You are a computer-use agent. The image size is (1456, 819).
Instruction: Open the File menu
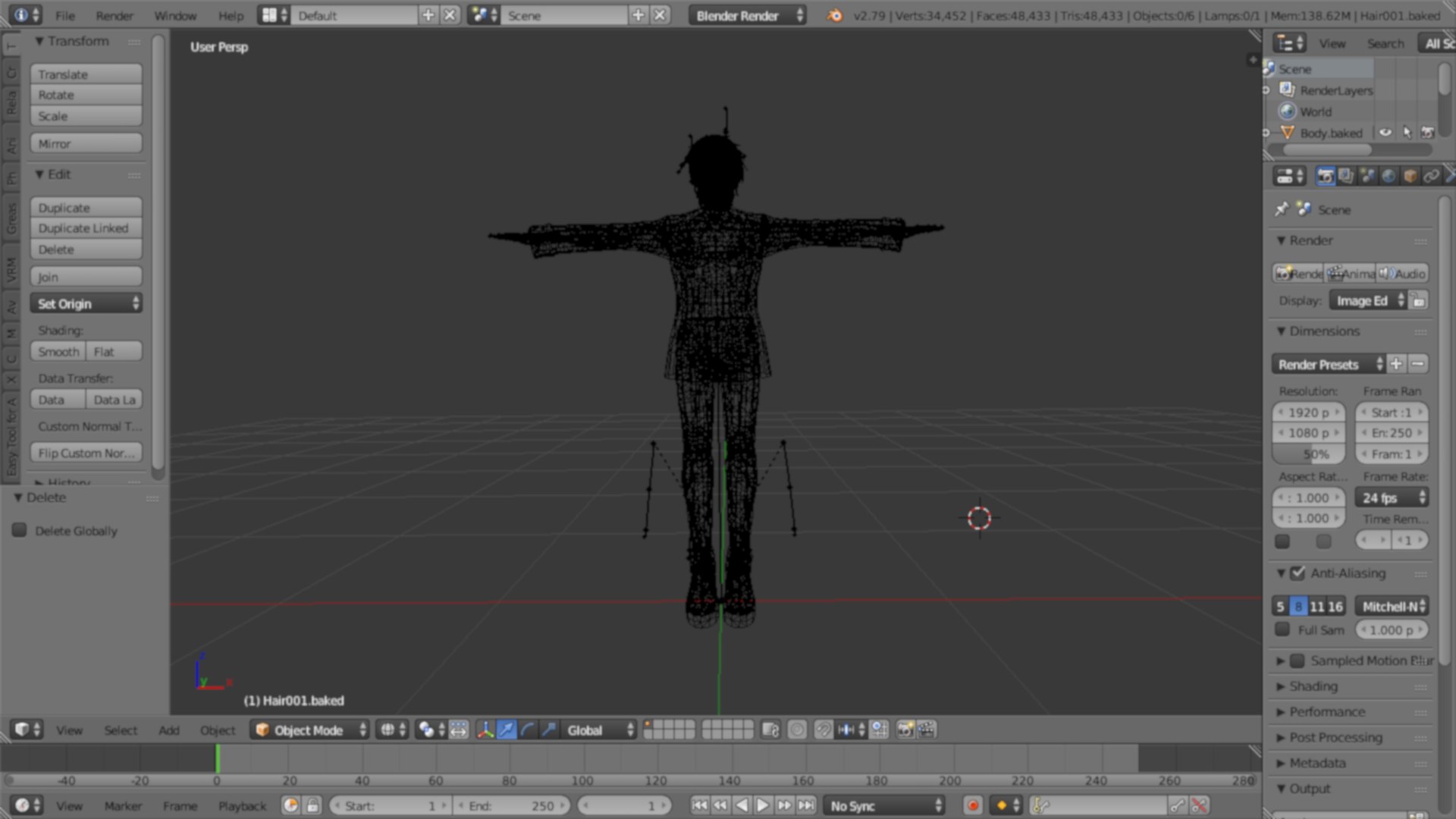click(65, 15)
